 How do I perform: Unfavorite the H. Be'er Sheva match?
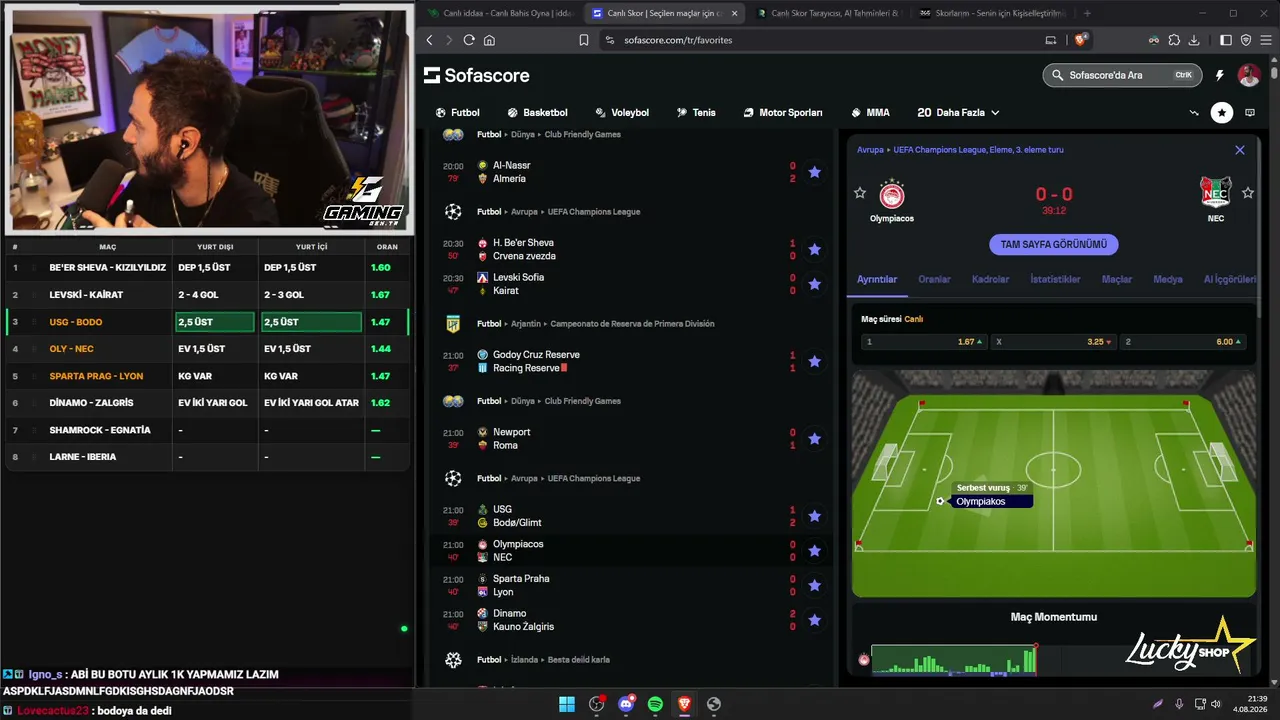pyautogui.click(x=814, y=249)
